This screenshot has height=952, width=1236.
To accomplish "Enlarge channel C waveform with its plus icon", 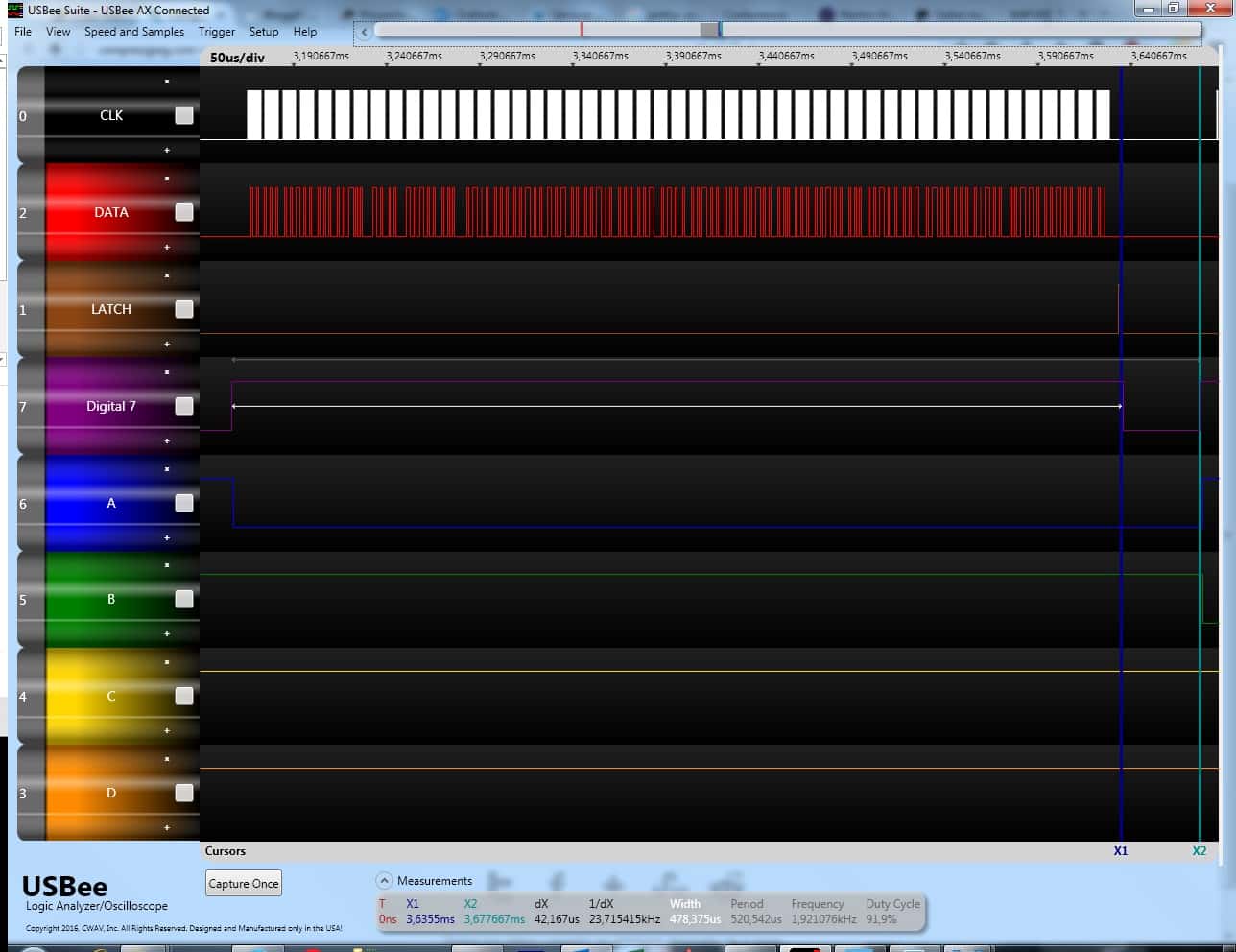I will (x=167, y=730).
